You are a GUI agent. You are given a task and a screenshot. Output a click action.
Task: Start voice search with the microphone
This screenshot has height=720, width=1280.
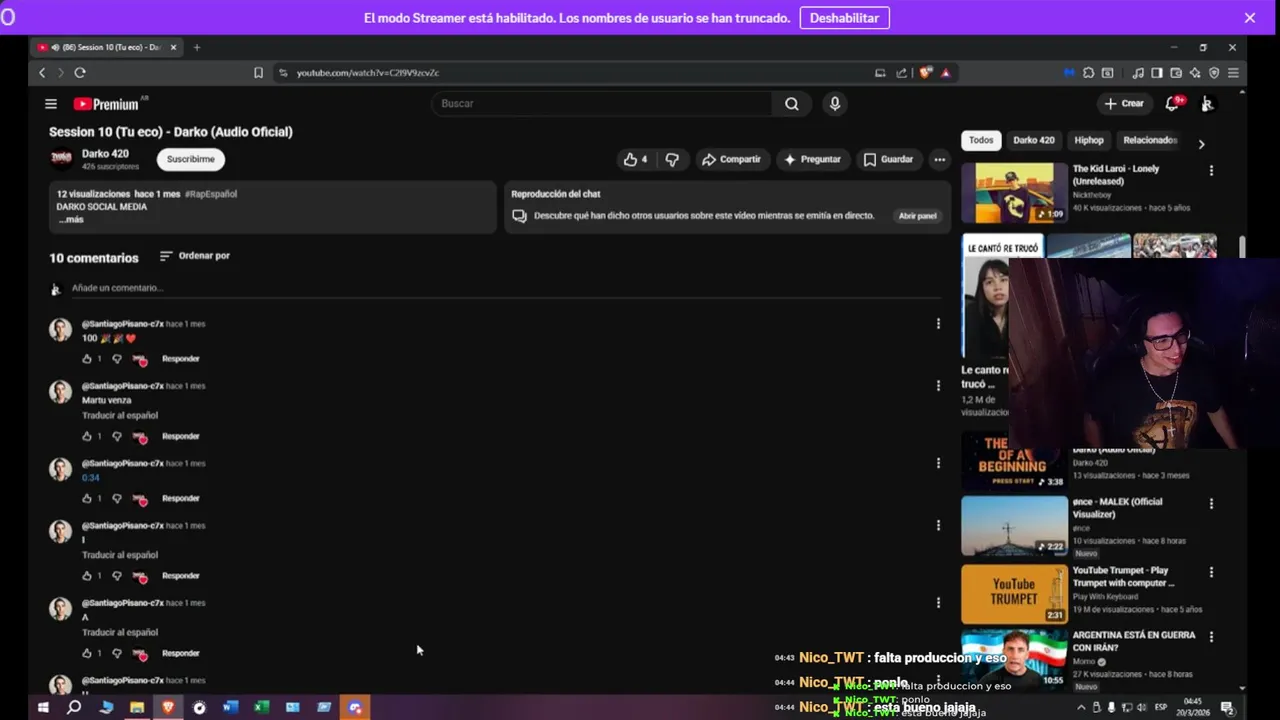[x=835, y=104]
